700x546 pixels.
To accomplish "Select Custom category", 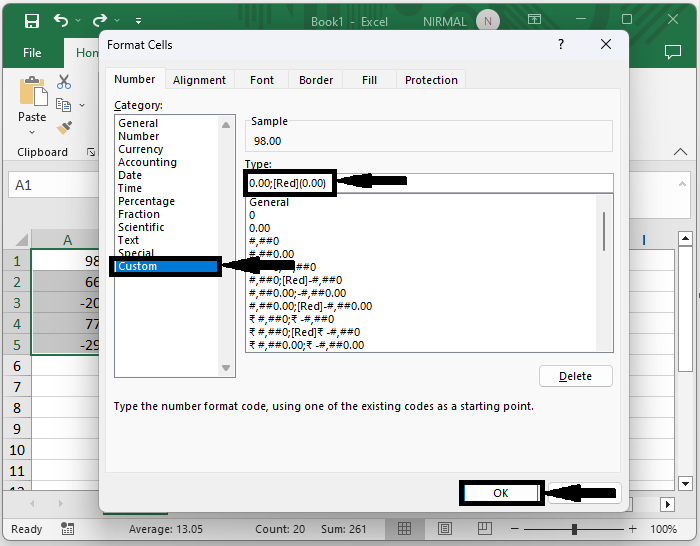I will point(166,266).
